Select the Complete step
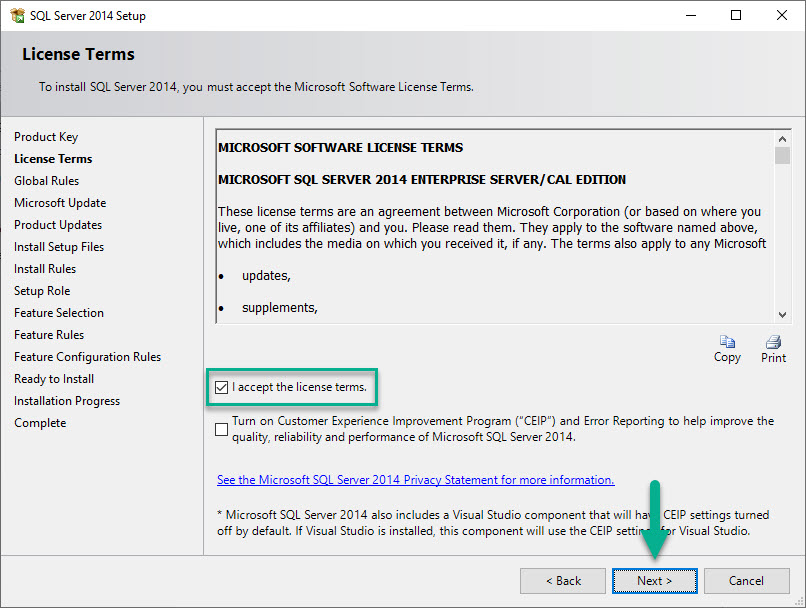 click(41, 423)
